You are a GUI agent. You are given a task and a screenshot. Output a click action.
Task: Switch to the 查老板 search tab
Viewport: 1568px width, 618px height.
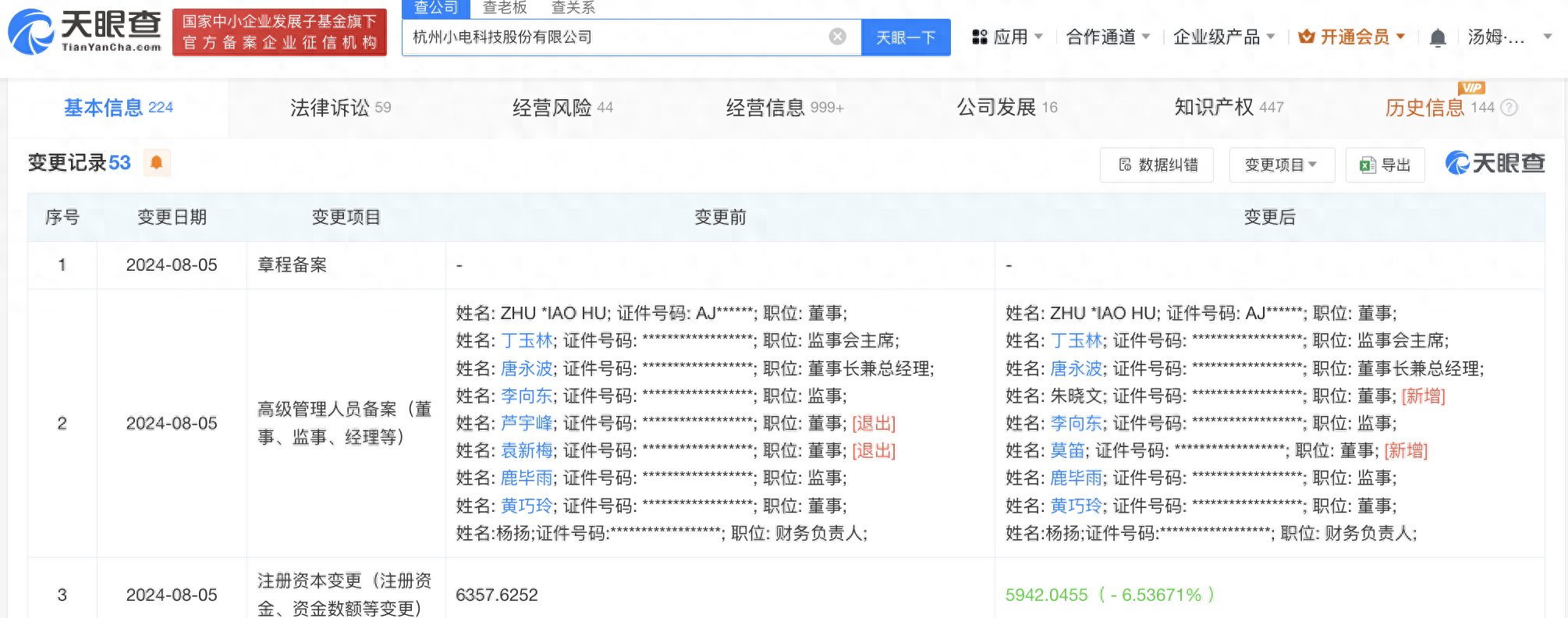(x=505, y=8)
